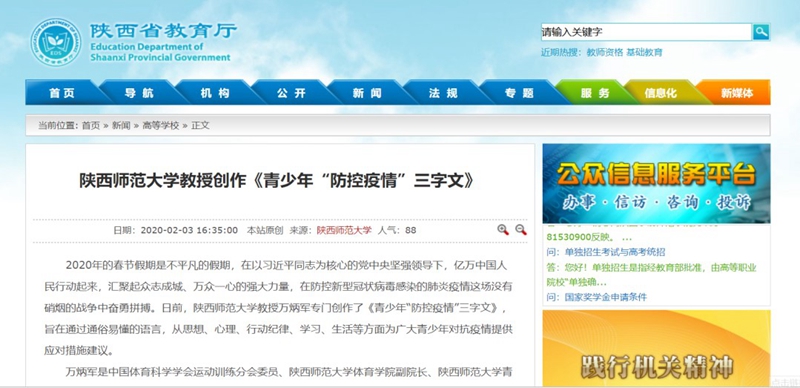This screenshot has height=388, width=800.
Task: Open the 法规 navigation tab
Action: point(443,93)
